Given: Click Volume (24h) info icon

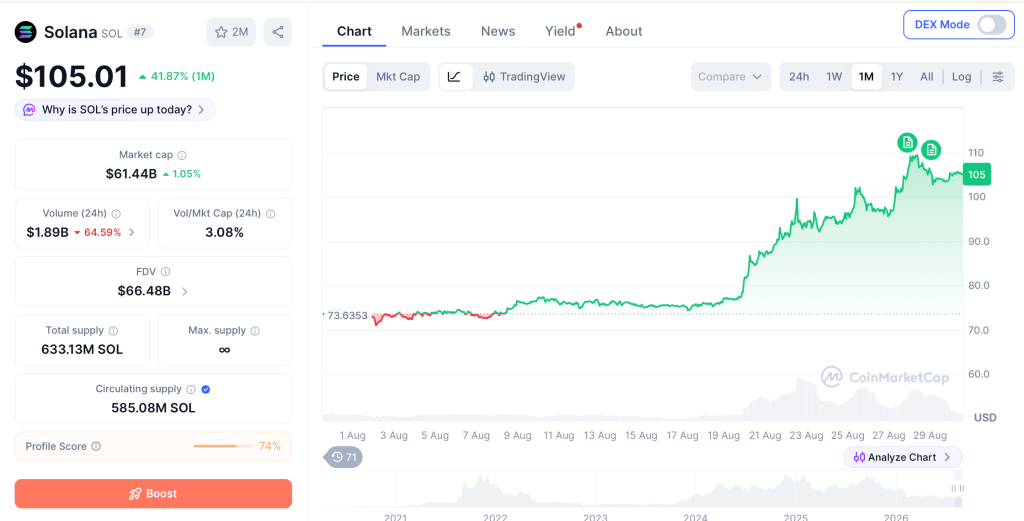Looking at the screenshot, I should 116,213.
